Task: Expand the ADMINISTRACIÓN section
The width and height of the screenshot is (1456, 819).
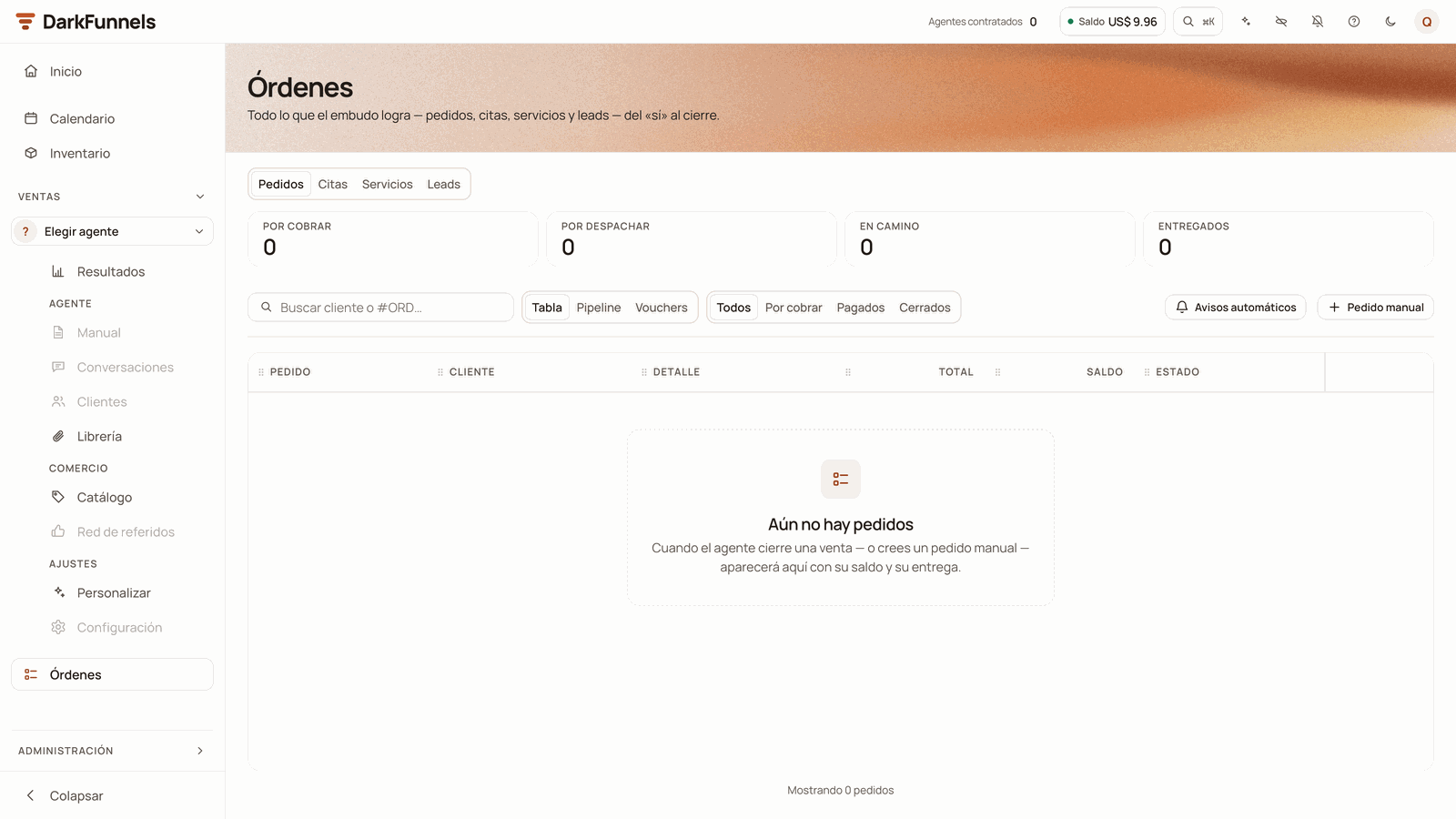Action: (x=113, y=751)
